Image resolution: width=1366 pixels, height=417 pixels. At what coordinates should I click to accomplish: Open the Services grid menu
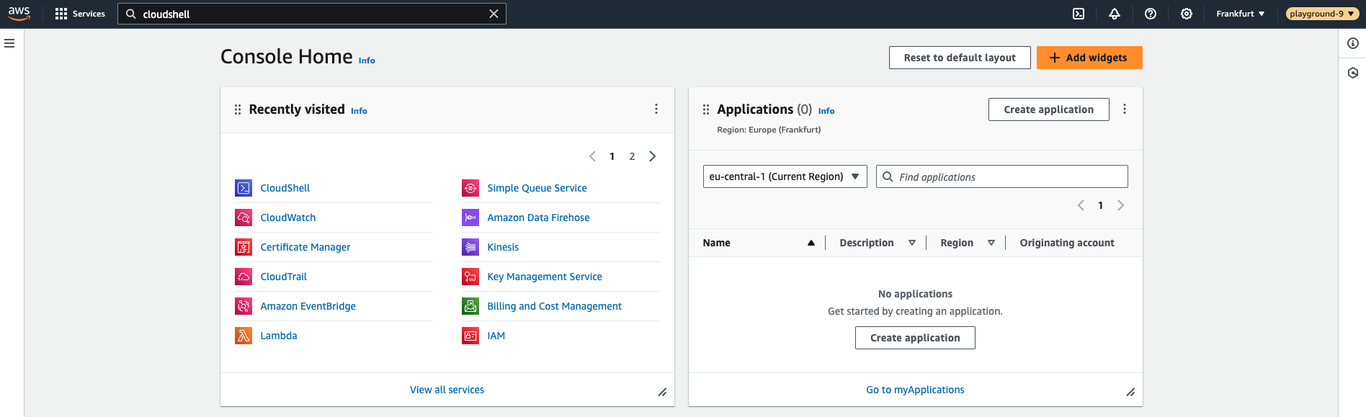[80, 14]
